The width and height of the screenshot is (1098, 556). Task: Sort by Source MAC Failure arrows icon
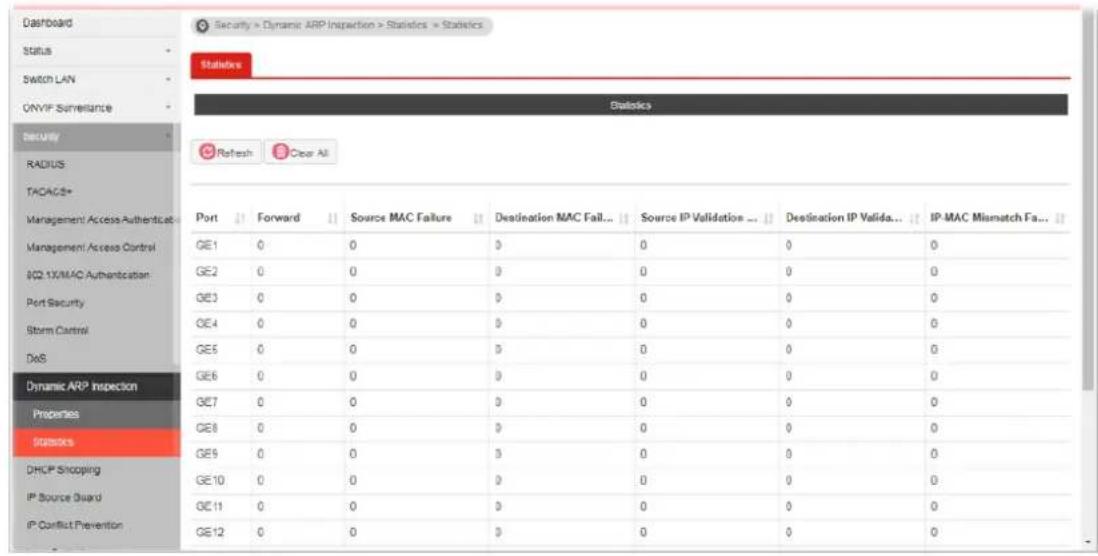click(x=478, y=218)
